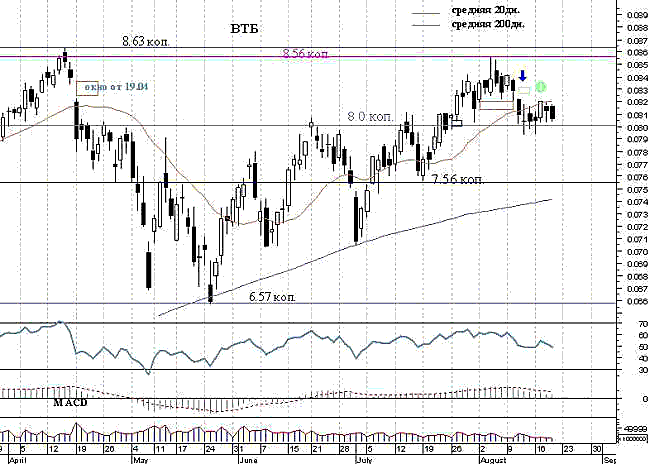Click the '6.57 коп.' support label
This screenshot has width=650, height=464.
coord(272,297)
